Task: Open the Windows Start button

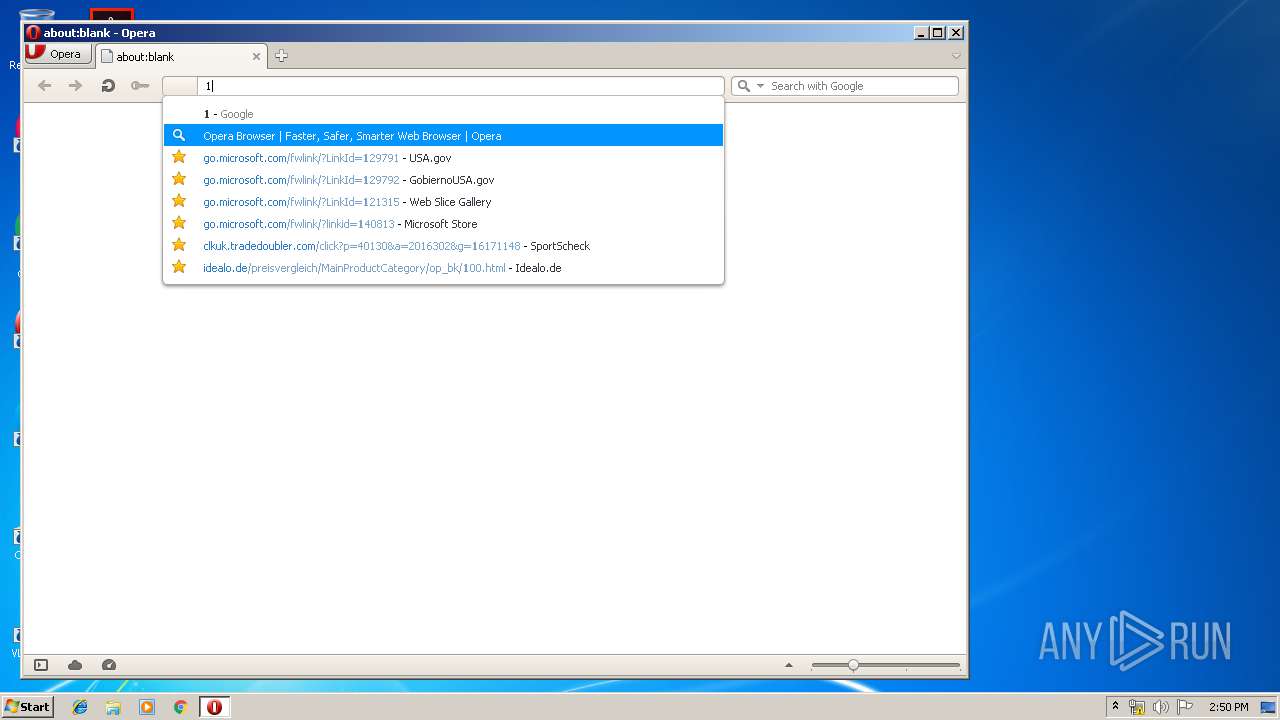Action: click(27, 707)
